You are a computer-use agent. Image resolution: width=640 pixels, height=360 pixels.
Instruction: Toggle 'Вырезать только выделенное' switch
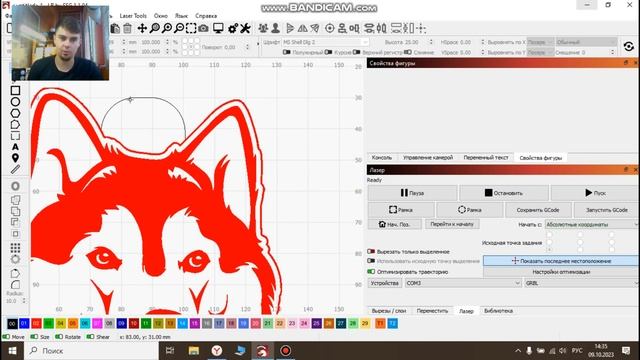(x=371, y=251)
